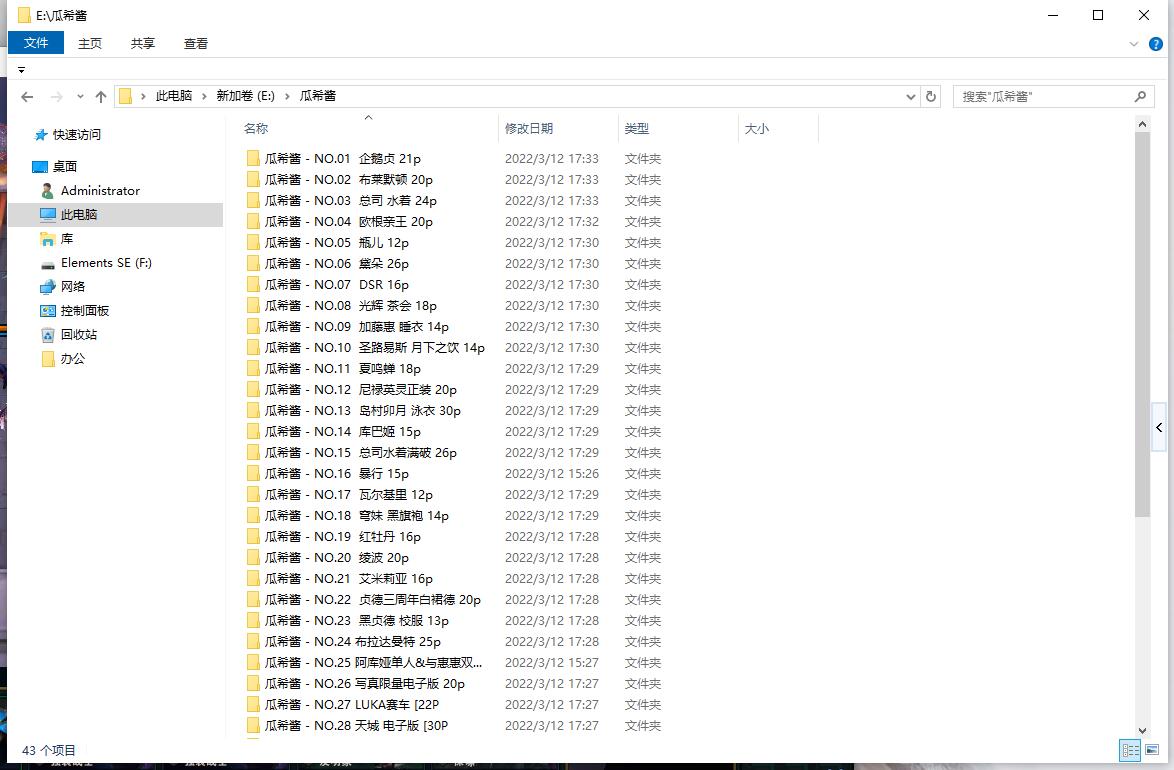Click in the search 瓜希酱 box
The height and width of the screenshot is (770, 1174).
point(1040,97)
